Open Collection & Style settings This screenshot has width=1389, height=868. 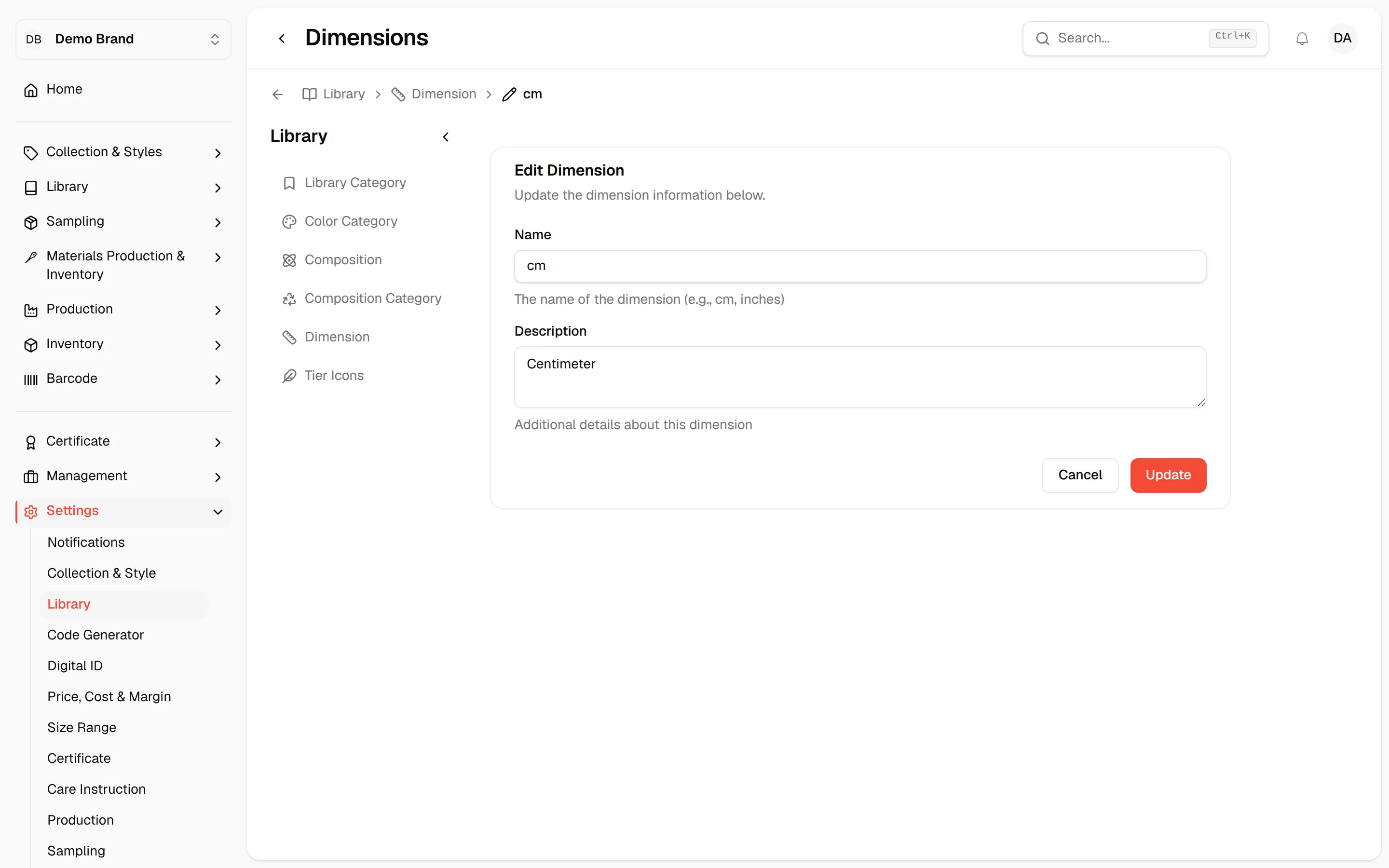click(102, 573)
